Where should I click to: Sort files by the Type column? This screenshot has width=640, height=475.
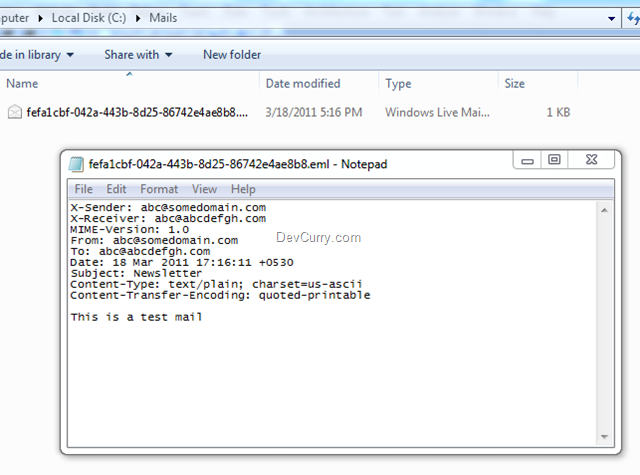tap(398, 84)
